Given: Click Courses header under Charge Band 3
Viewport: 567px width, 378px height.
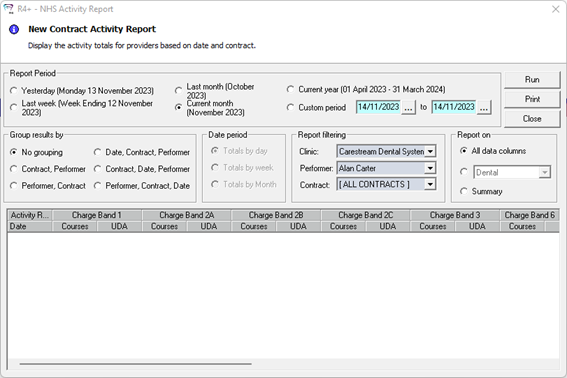Looking at the screenshot, I should [x=432, y=226].
